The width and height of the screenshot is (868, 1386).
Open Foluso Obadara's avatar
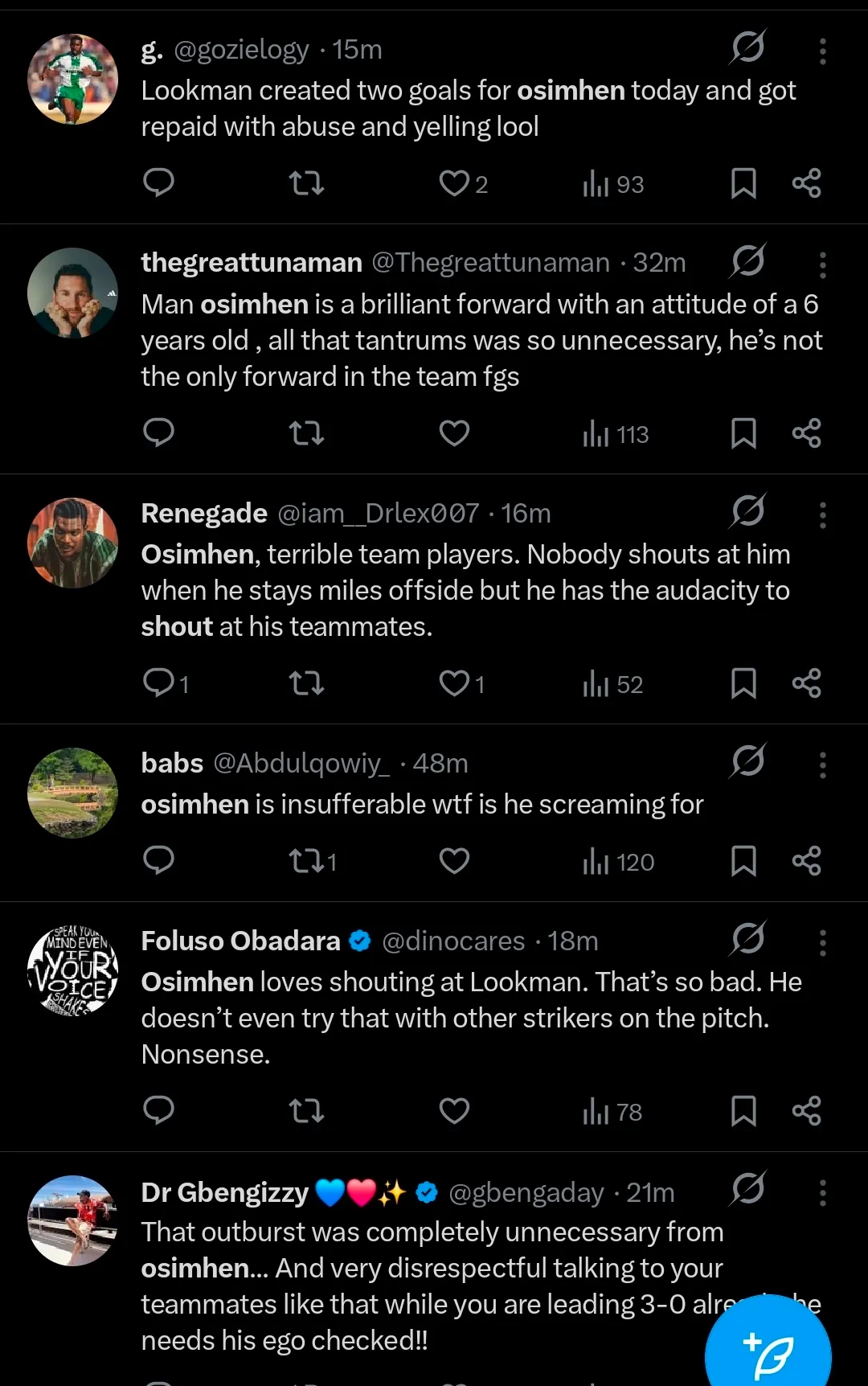[x=72, y=970]
